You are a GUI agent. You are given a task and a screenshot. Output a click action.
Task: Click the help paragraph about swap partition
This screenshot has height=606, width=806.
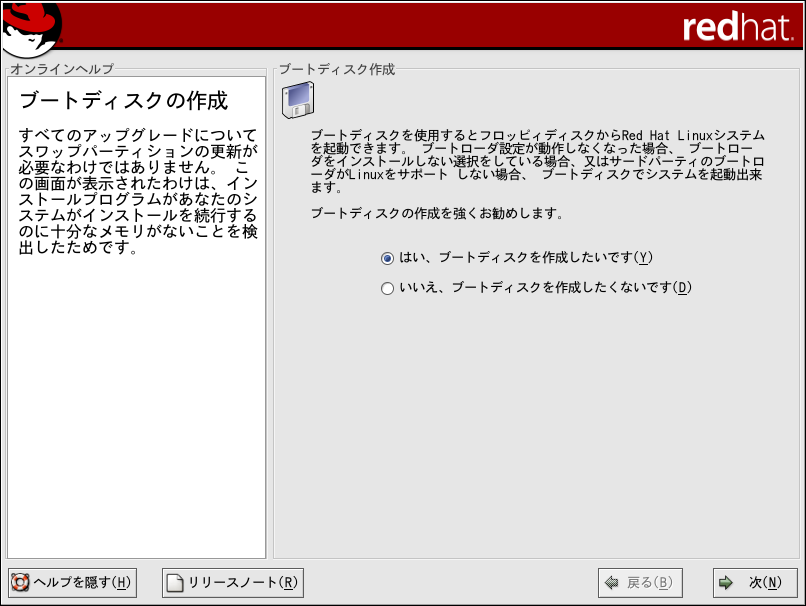(x=137, y=190)
